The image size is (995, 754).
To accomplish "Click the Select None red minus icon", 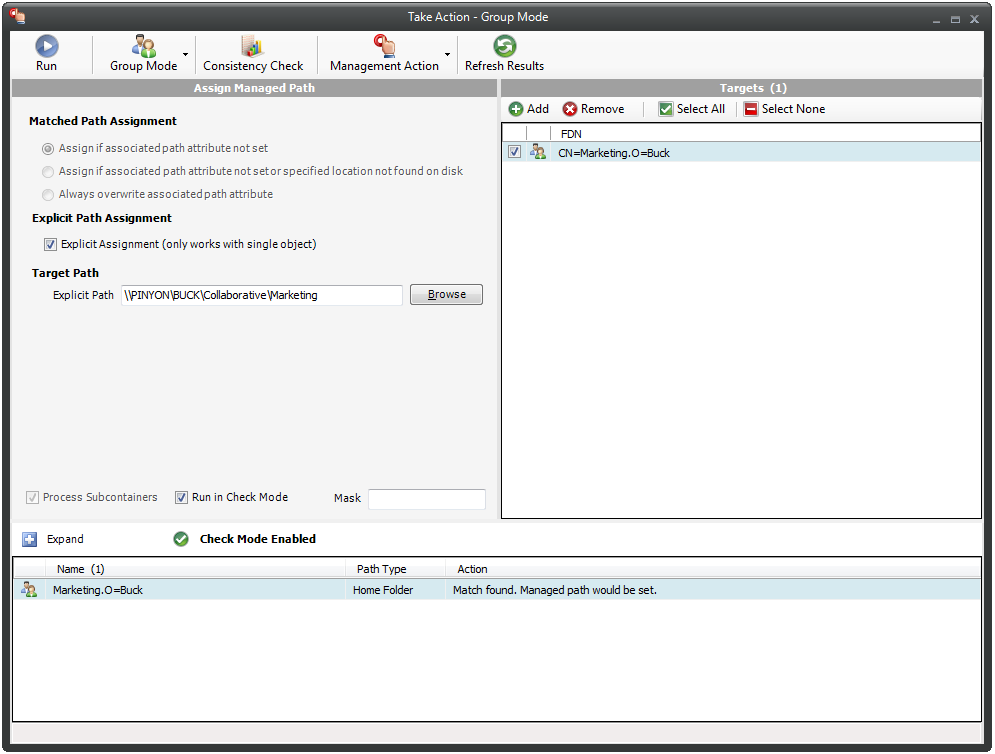I will (x=751, y=109).
